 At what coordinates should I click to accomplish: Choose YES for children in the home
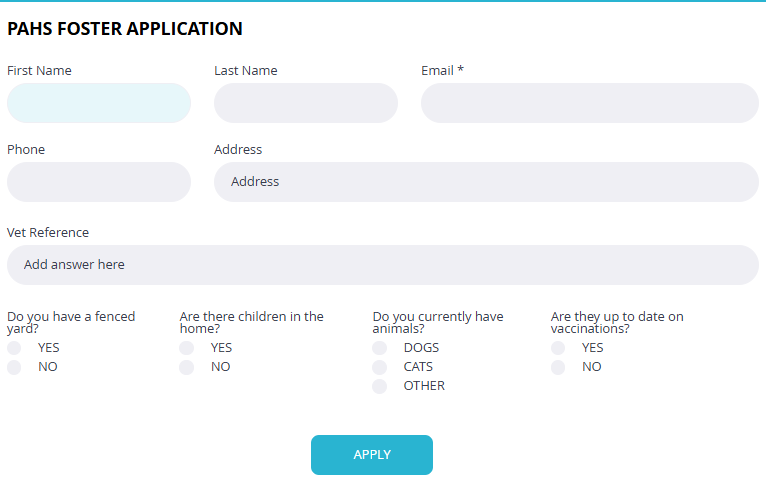(187, 348)
